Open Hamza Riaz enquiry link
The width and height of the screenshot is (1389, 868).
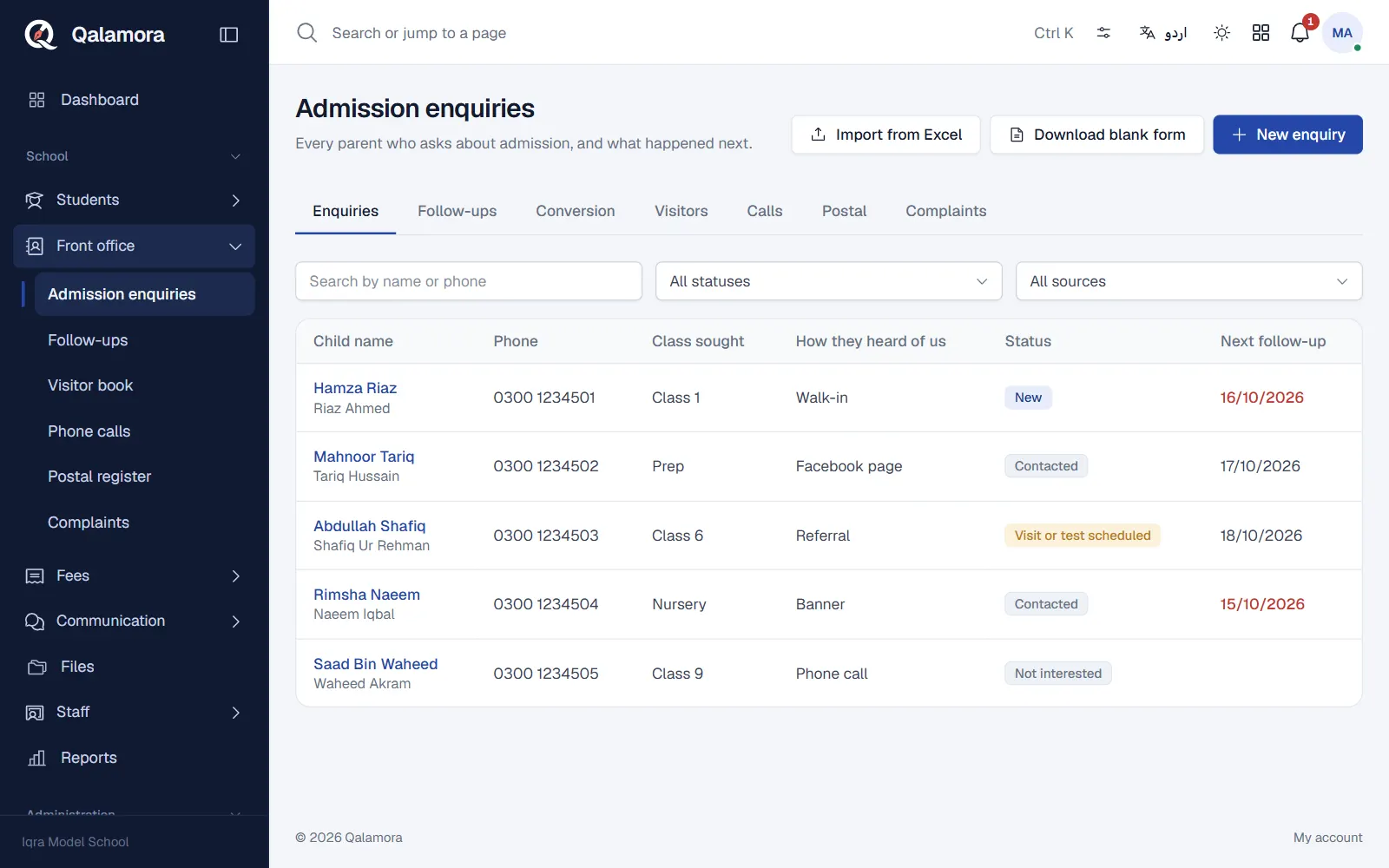coord(355,388)
